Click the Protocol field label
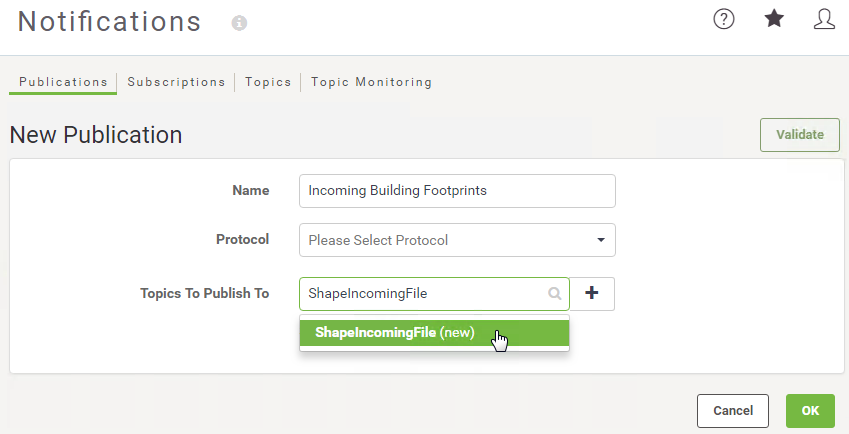 coord(243,239)
